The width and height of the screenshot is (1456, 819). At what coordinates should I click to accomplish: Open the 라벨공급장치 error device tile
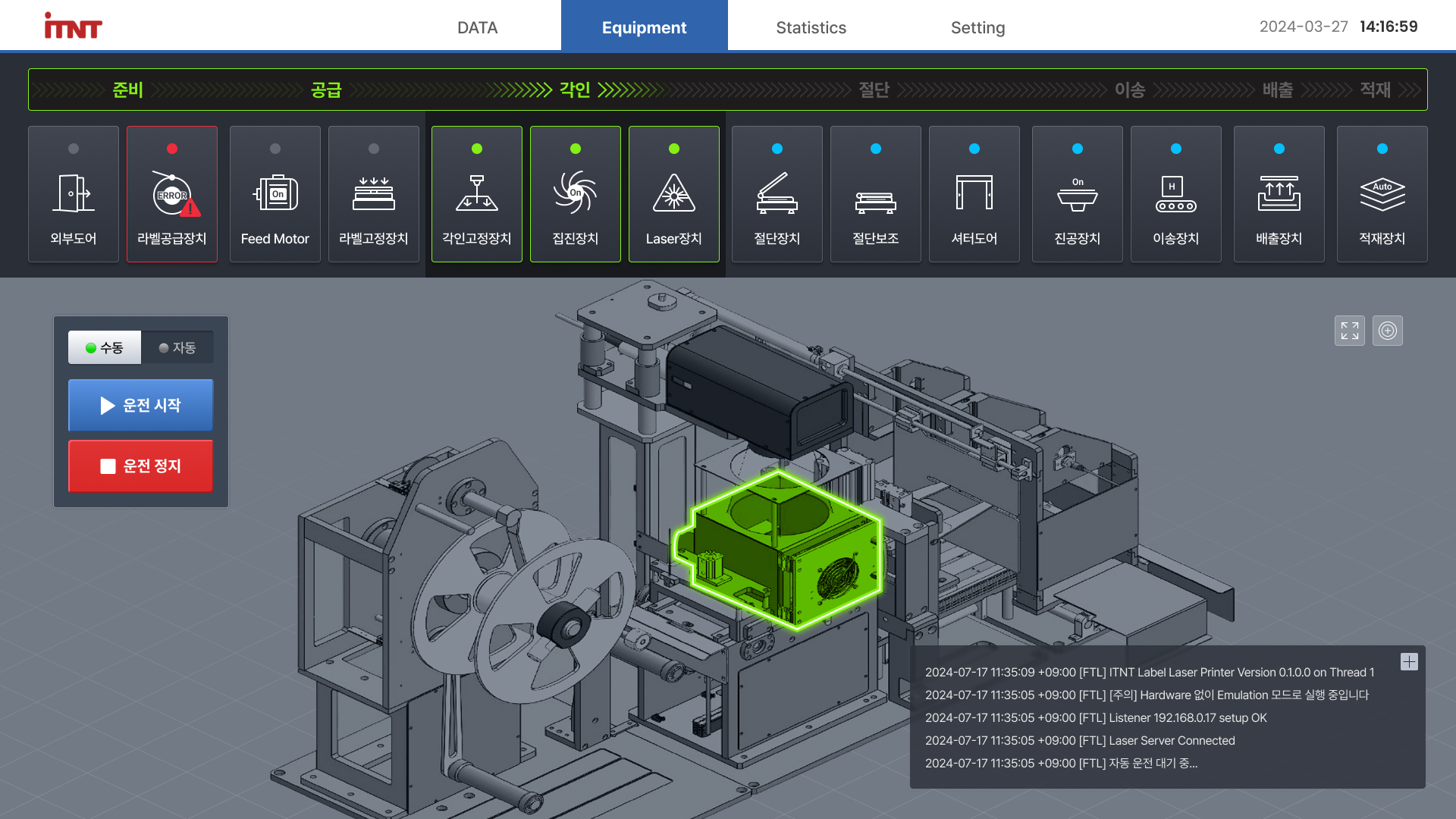click(172, 194)
